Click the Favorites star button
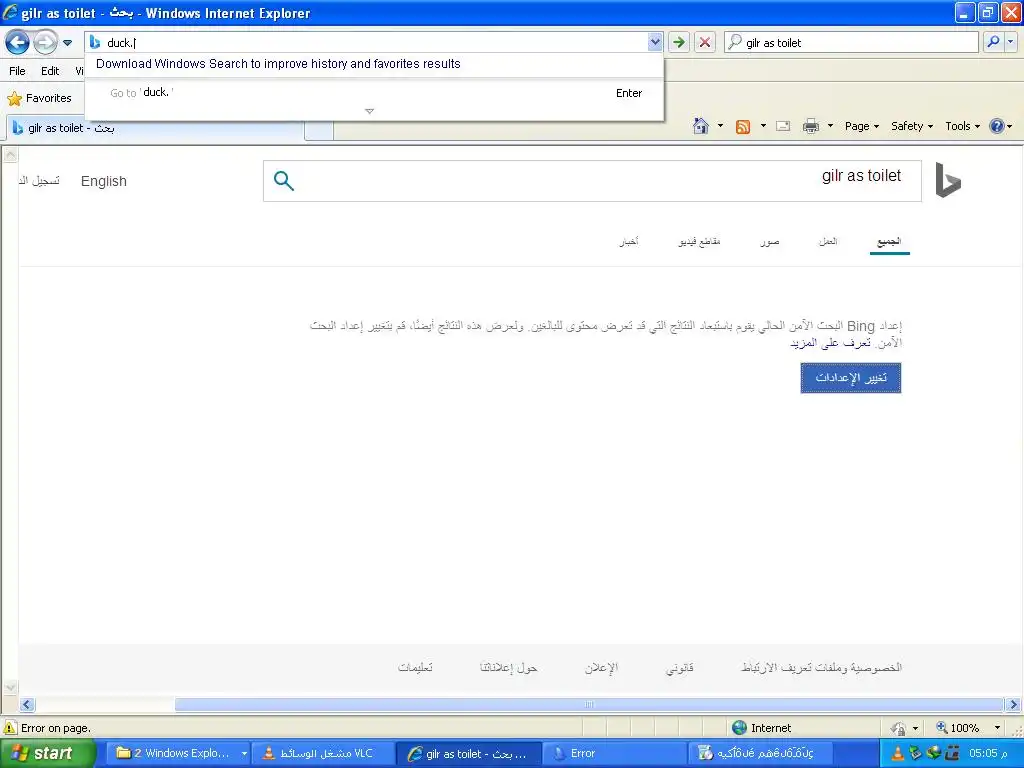The image size is (1024, 768). [x=39, y=98]
